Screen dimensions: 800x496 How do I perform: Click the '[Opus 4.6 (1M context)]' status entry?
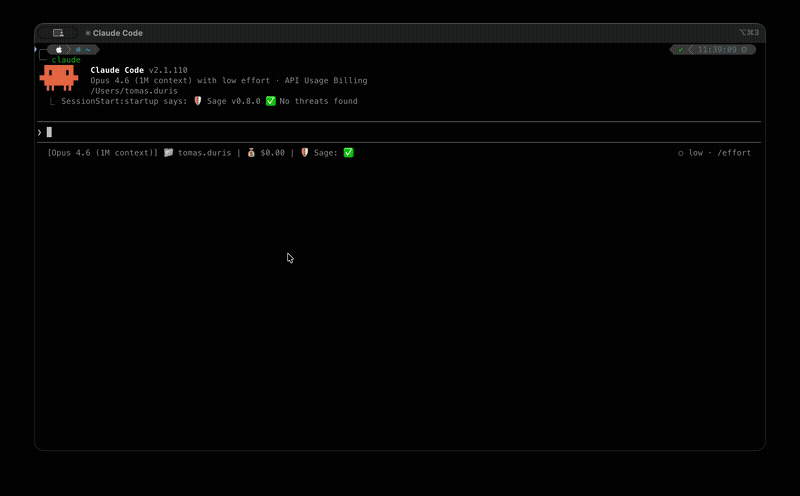pyautogui.click(x=103, y=153)
